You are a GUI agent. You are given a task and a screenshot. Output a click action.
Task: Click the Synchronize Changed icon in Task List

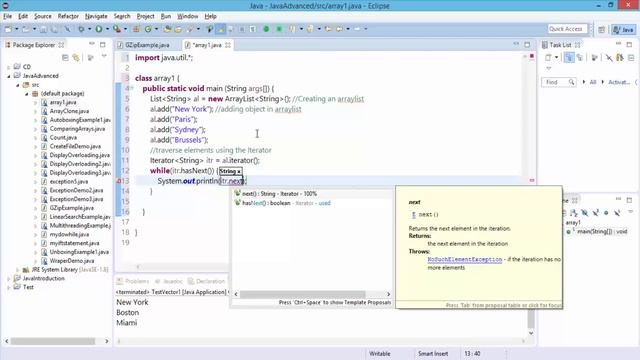[620, 58]
